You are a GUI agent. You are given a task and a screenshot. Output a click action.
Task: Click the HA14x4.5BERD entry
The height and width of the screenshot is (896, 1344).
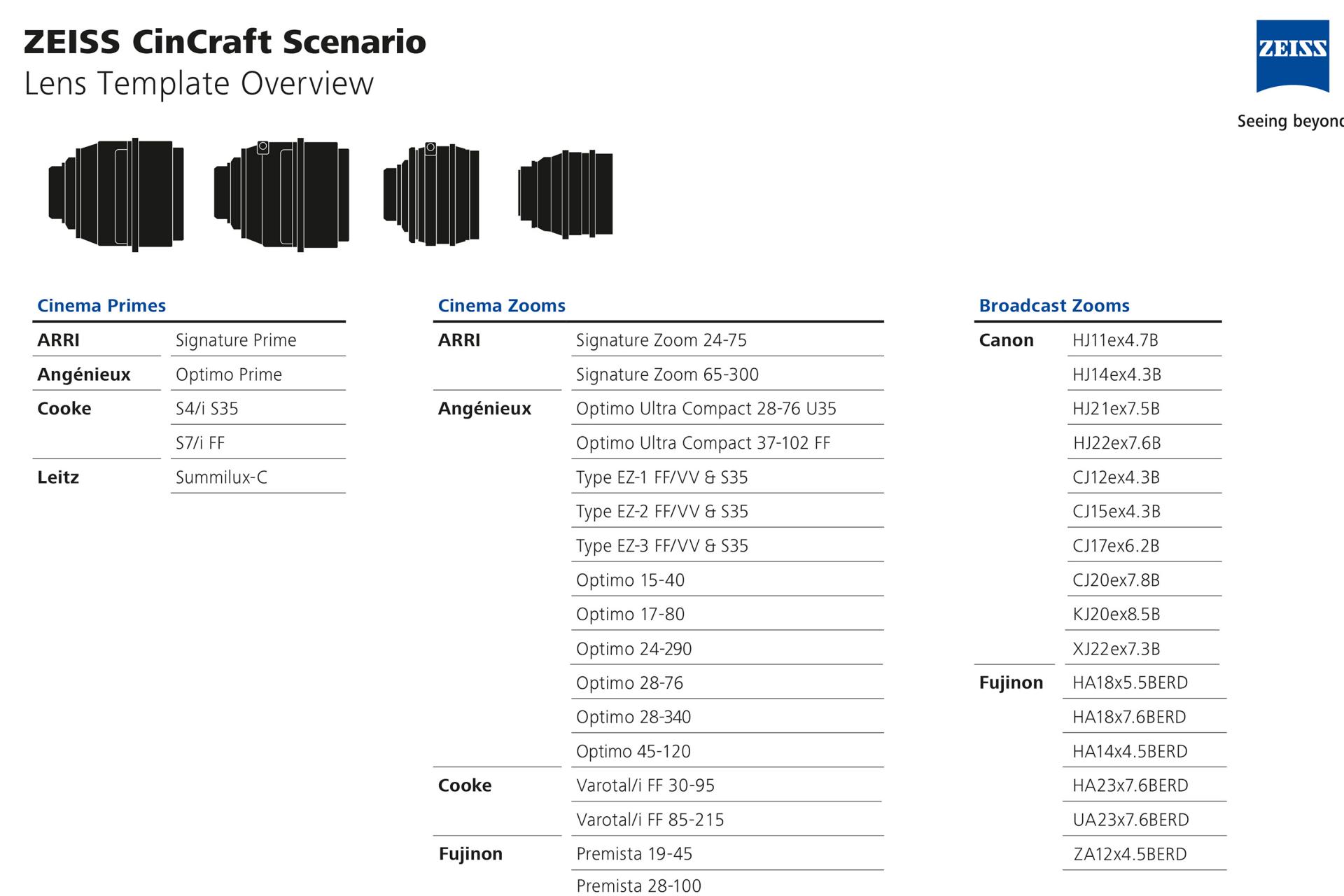(1130, 752)
